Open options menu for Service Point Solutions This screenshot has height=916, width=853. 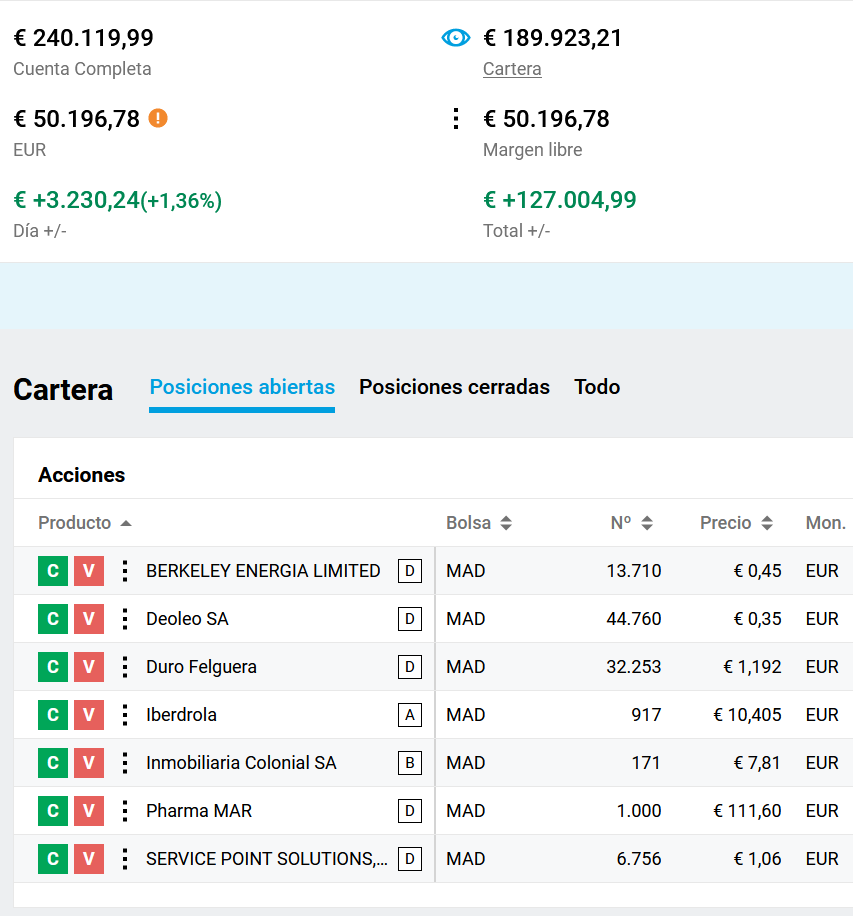124,858
